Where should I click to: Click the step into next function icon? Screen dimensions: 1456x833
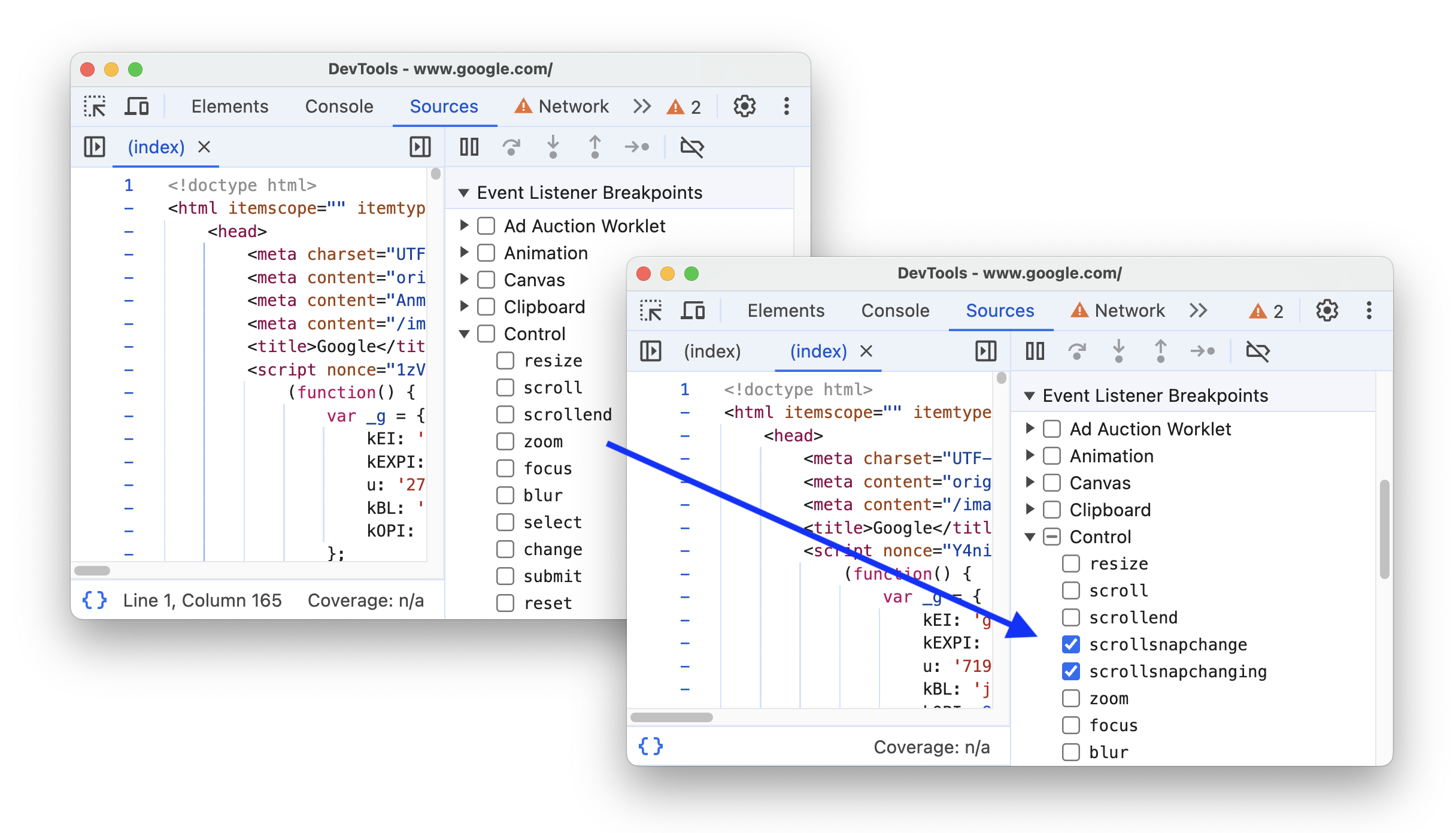pos(554,148)
